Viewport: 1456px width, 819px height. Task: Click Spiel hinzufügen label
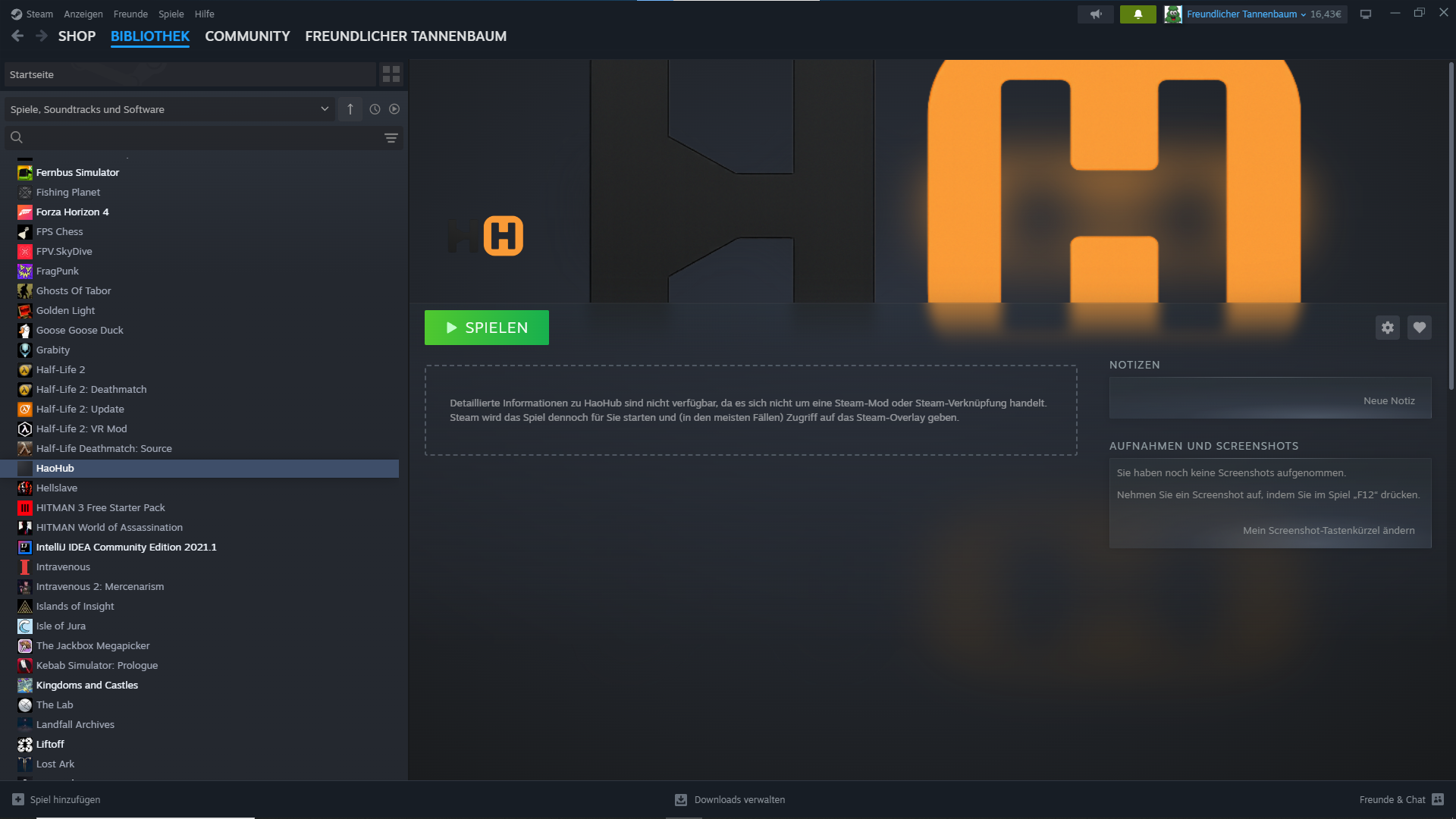[x=65, y=799]
